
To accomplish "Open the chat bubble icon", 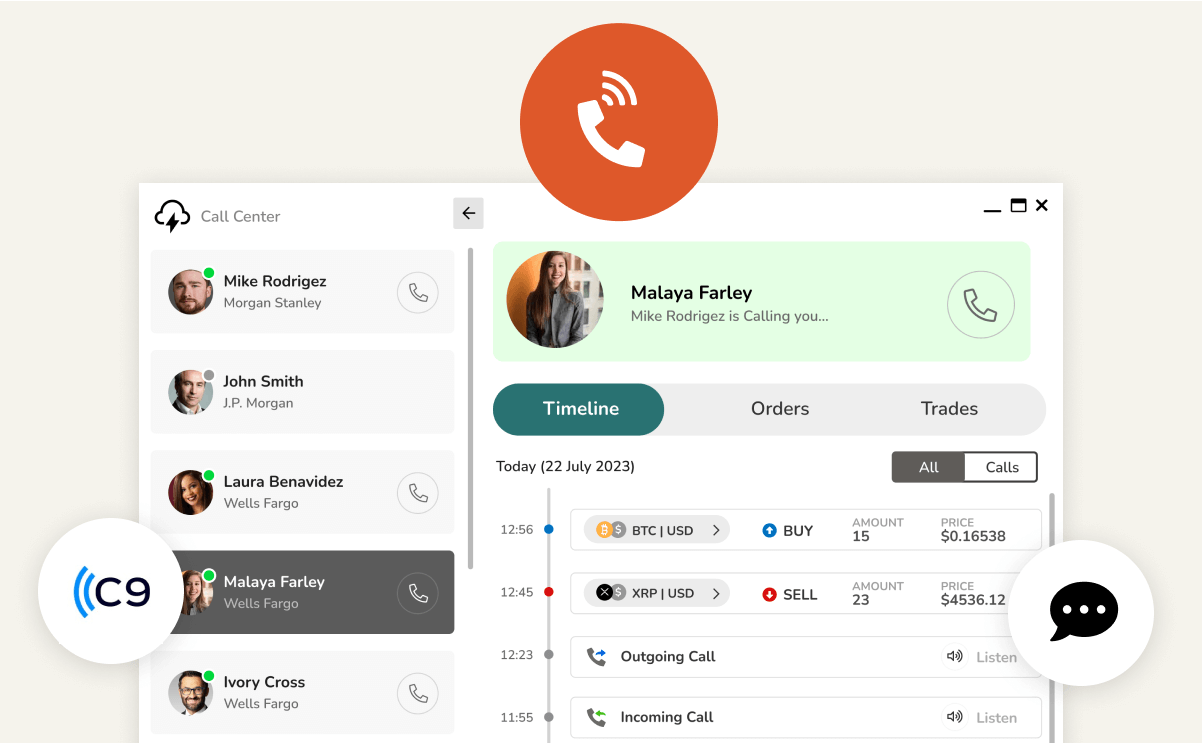I will (1083, 611).
